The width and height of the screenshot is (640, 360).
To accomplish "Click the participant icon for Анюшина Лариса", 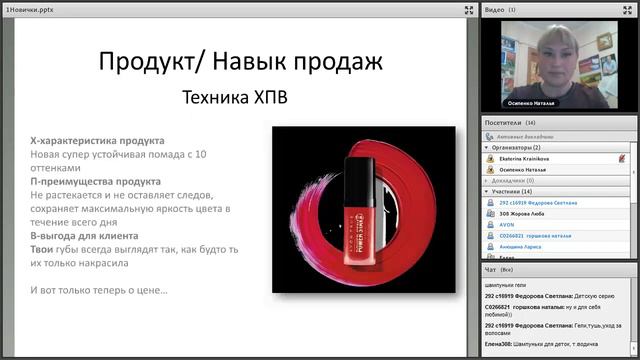I will point(490,247).
